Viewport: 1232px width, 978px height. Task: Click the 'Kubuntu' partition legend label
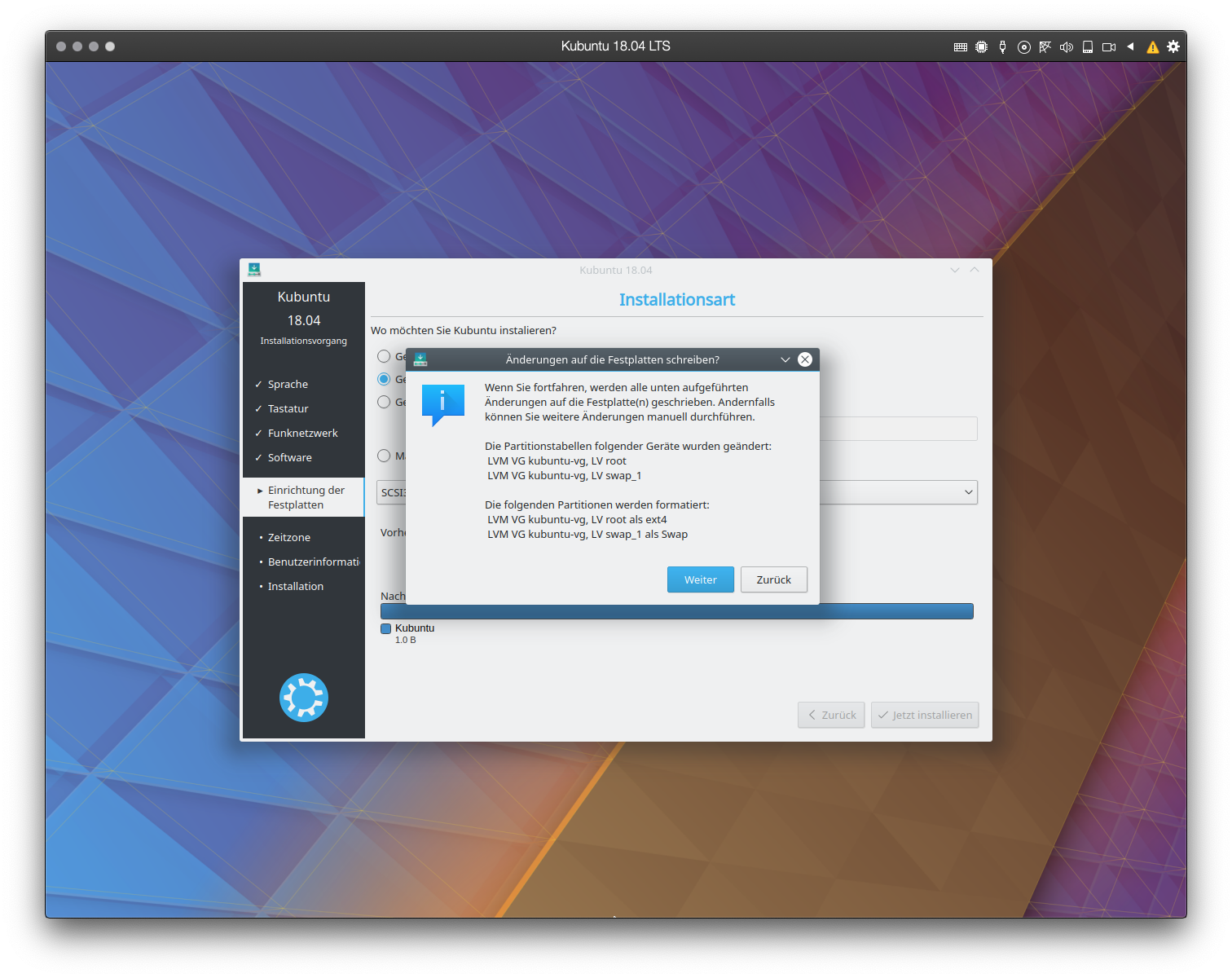[x=415, y=628]
